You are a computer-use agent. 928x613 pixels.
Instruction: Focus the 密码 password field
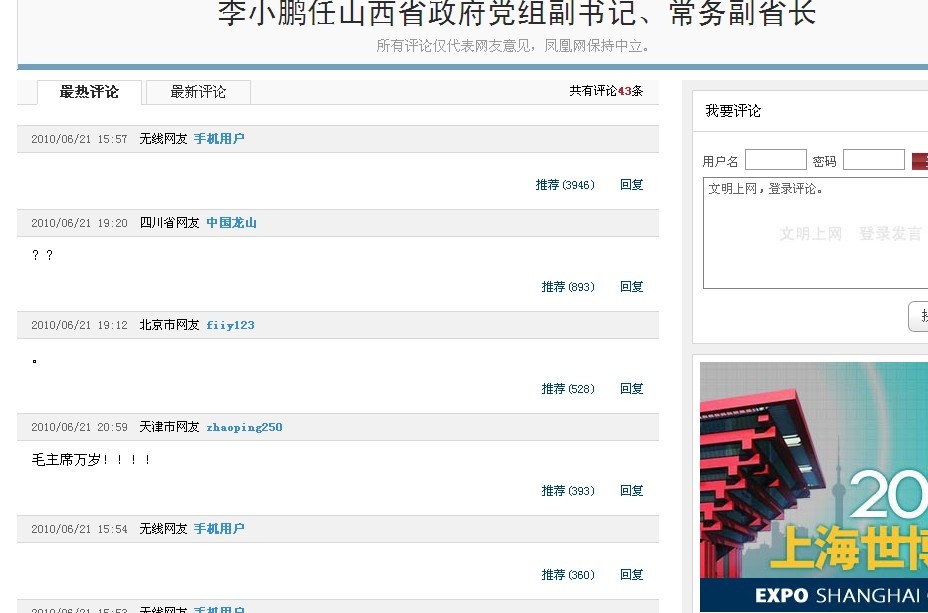(x=873, y=160)
